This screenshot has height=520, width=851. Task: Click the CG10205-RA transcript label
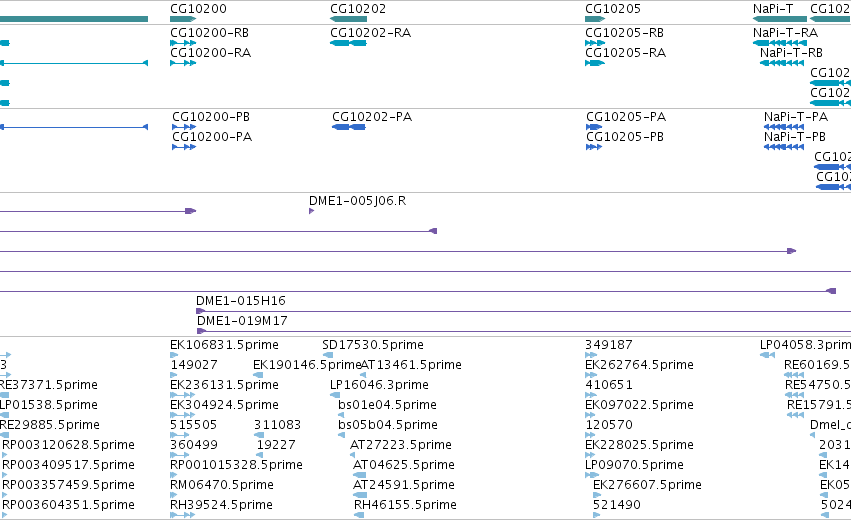pyautogui.click(x=625, y=53)
